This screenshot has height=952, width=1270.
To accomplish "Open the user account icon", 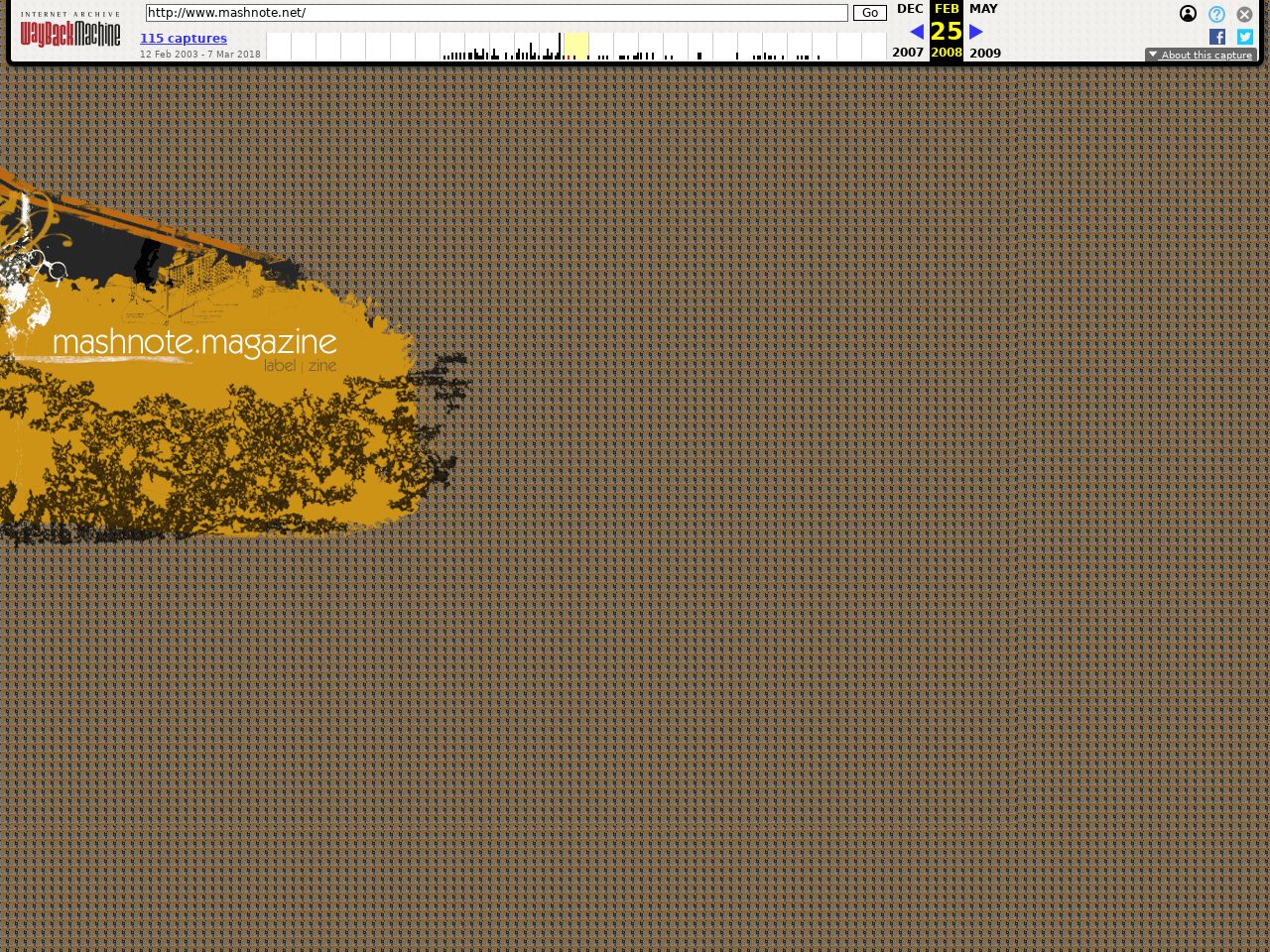I will point(1188,14).
